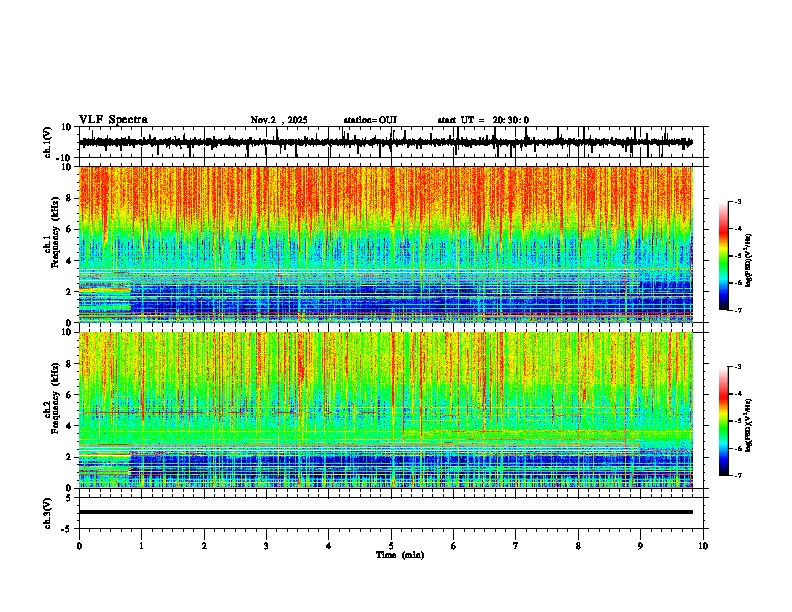Click the "ch.1(V)" waveform axis label
The image size is (792, 612).
click(48, 142)
